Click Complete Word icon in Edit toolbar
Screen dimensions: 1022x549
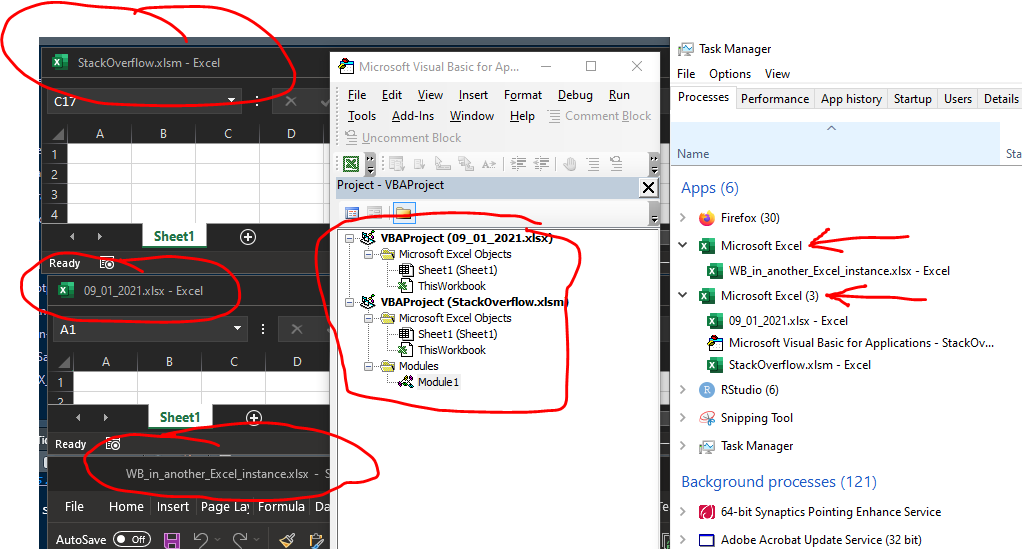[x=488, y=164]
